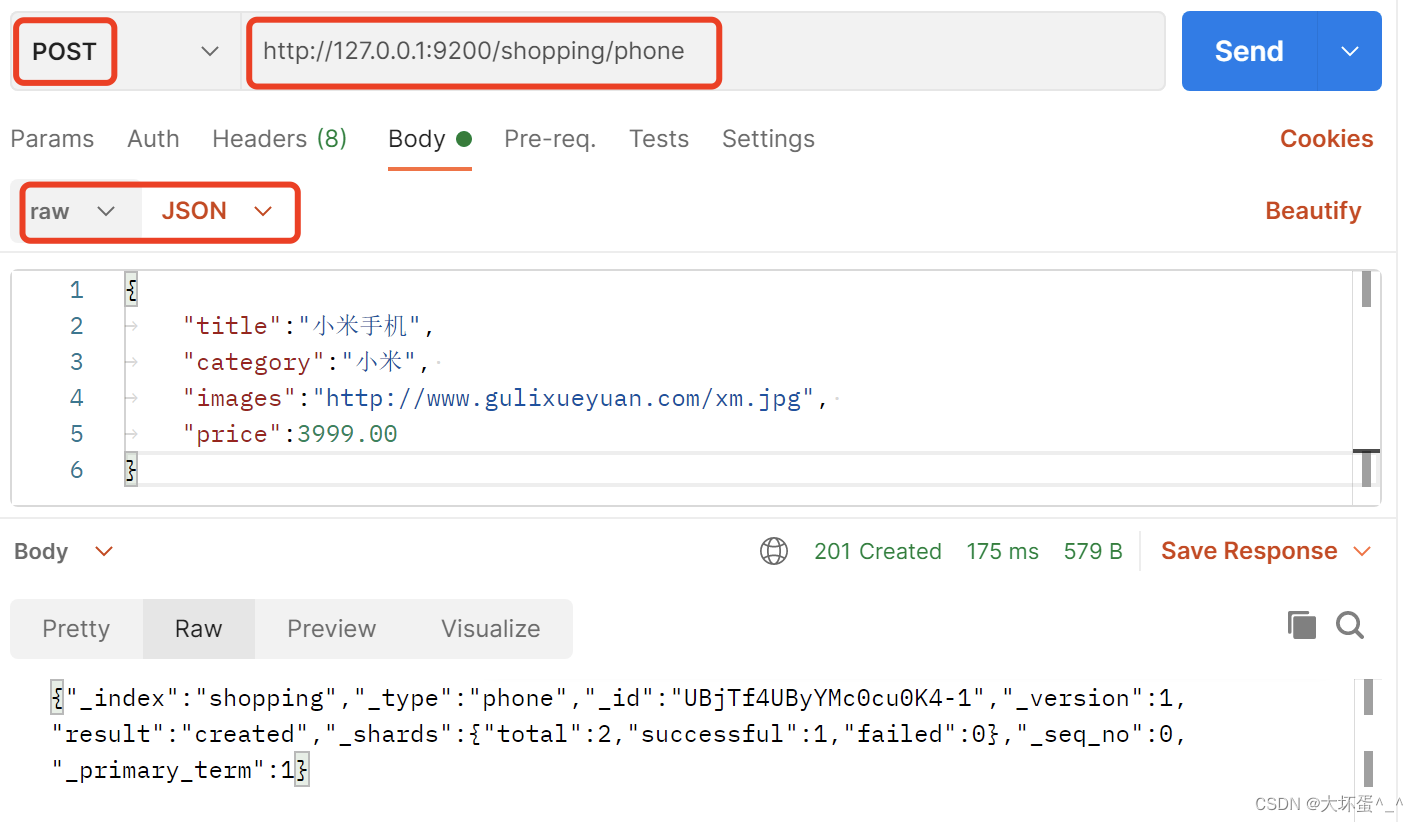Click the 175 ms response time
Image resolution: width=1418 pixels, height=822 pixels.
pos(1002,551)
